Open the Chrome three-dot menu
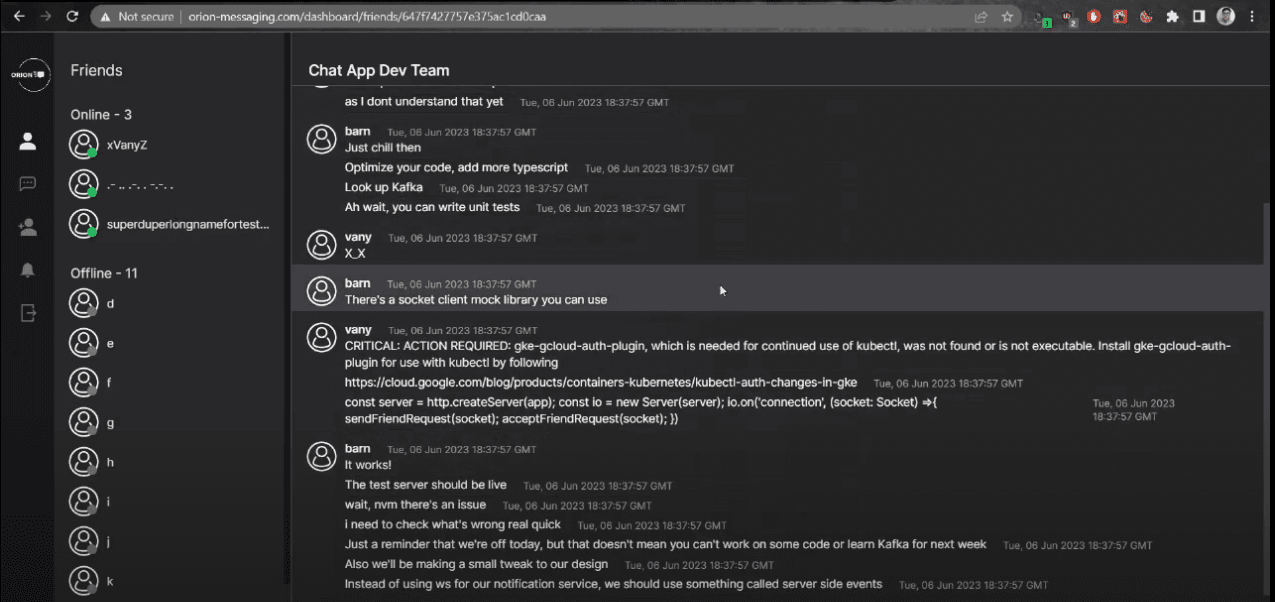Viewport: 1275px width, 602px height. 1252,16
